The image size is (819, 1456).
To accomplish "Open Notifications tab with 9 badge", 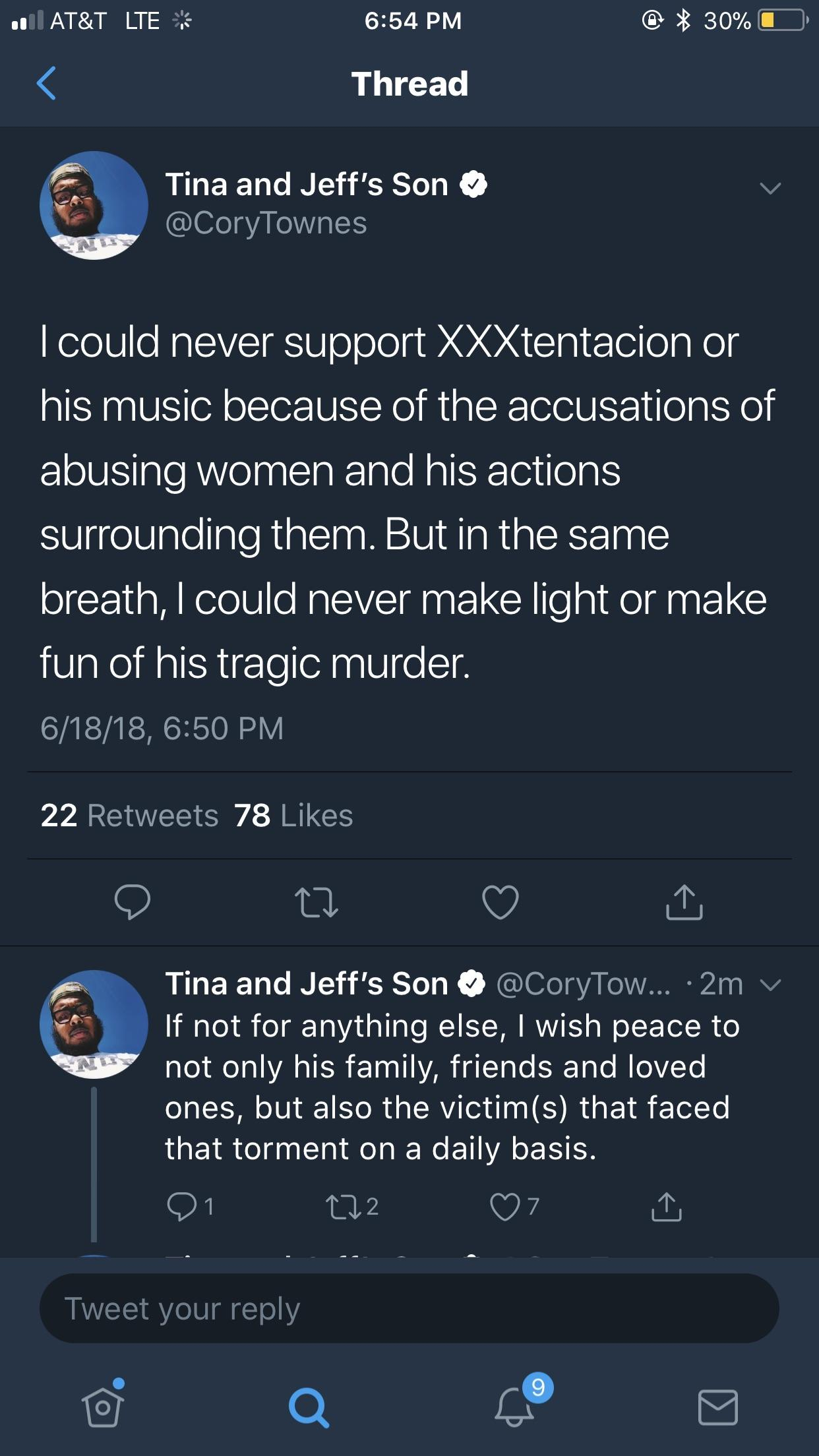I will click(514, 1406).
